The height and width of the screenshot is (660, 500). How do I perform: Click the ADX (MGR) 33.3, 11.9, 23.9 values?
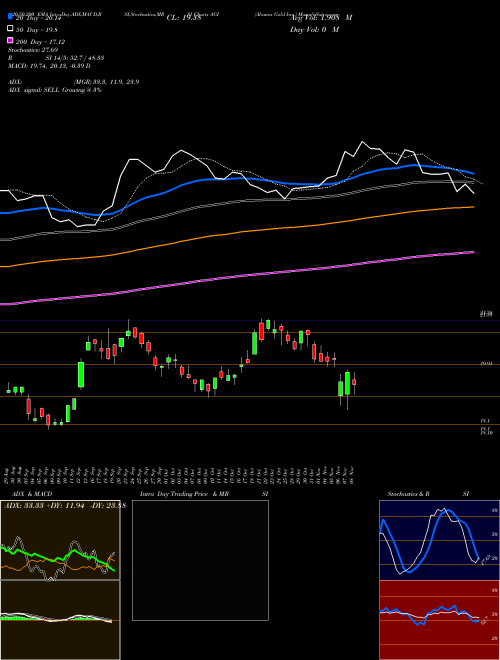(x=106, y=82)
